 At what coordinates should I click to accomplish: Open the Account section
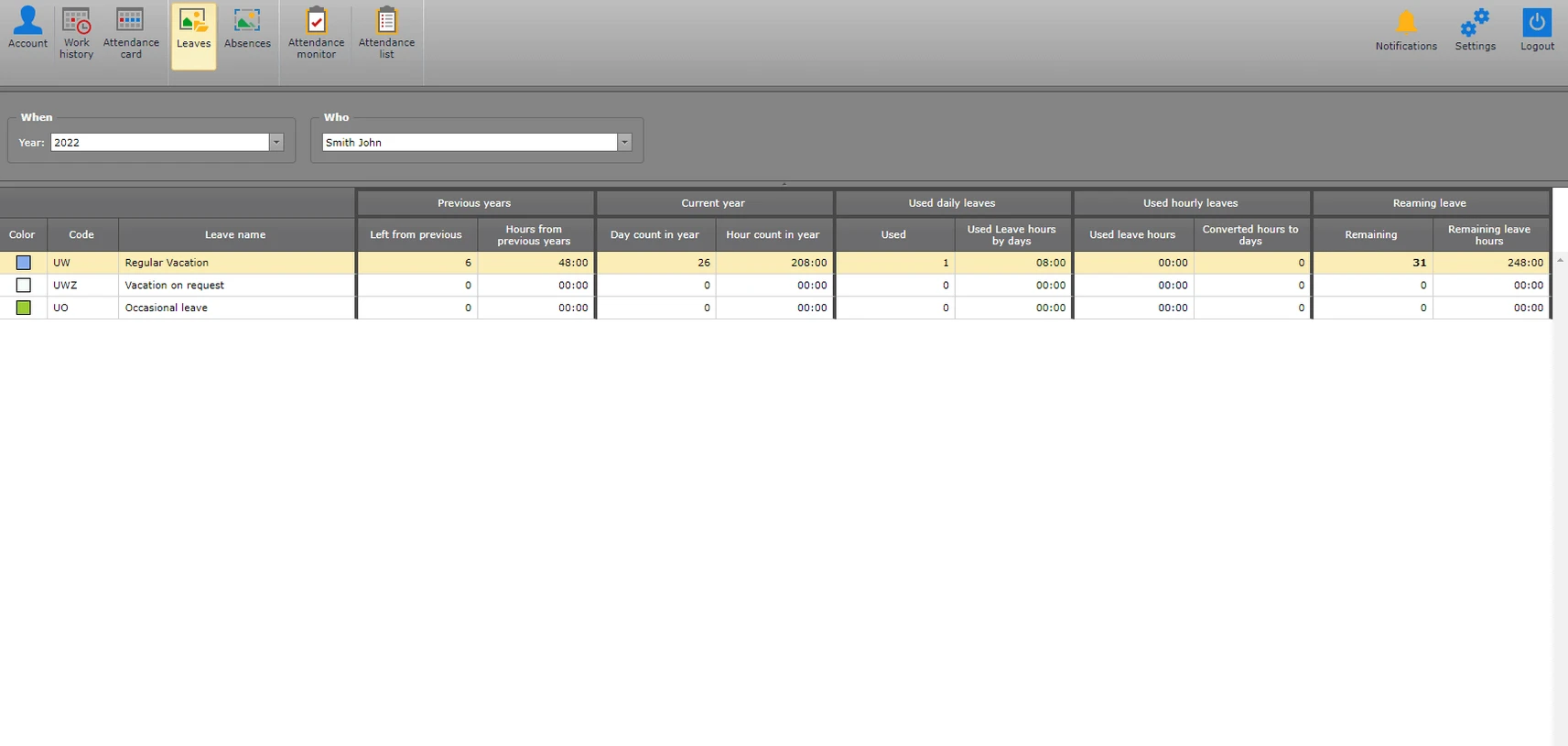[x=27, y=28]
